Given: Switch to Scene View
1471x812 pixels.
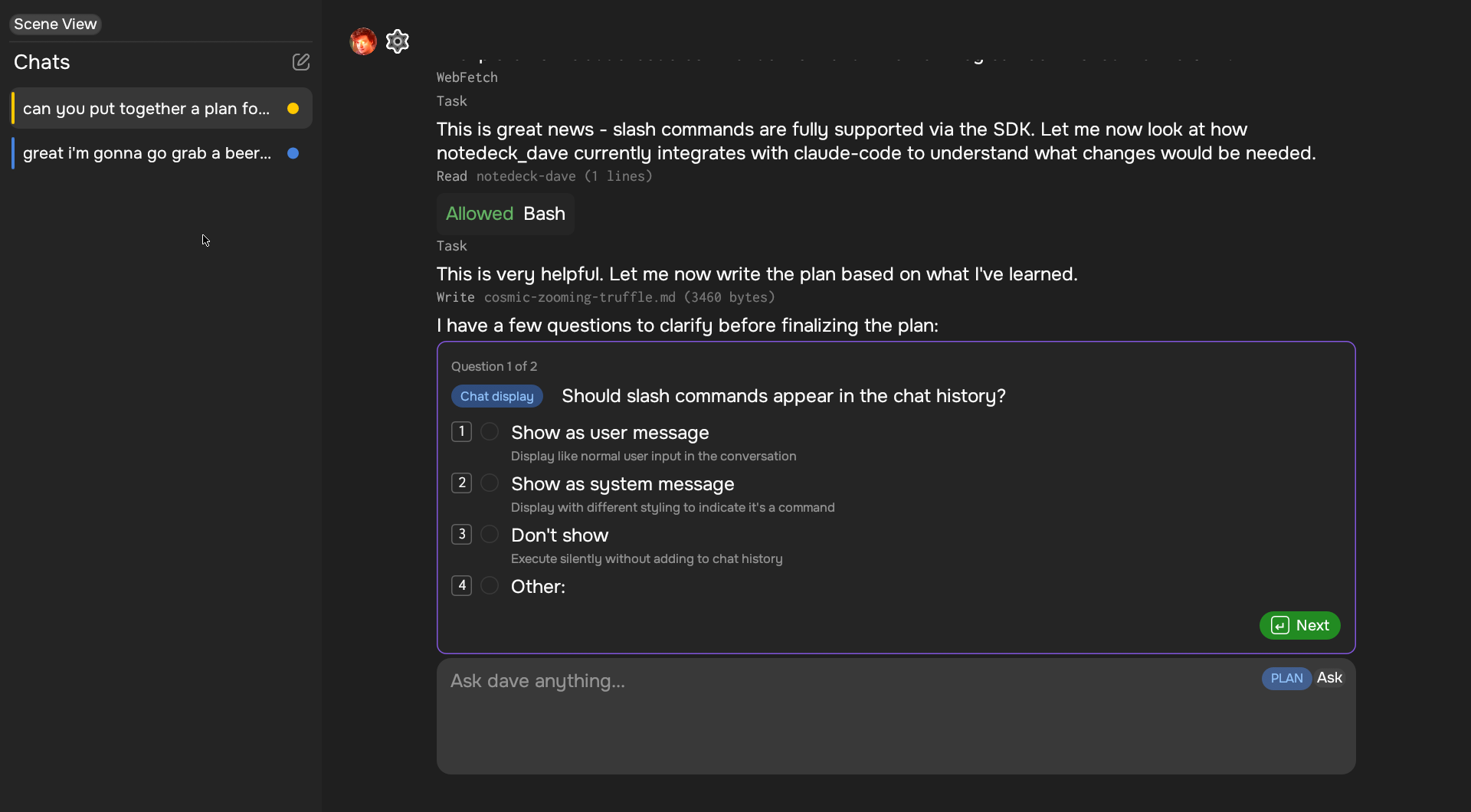Looking at the screenshot, I should [x=55, y=25].
